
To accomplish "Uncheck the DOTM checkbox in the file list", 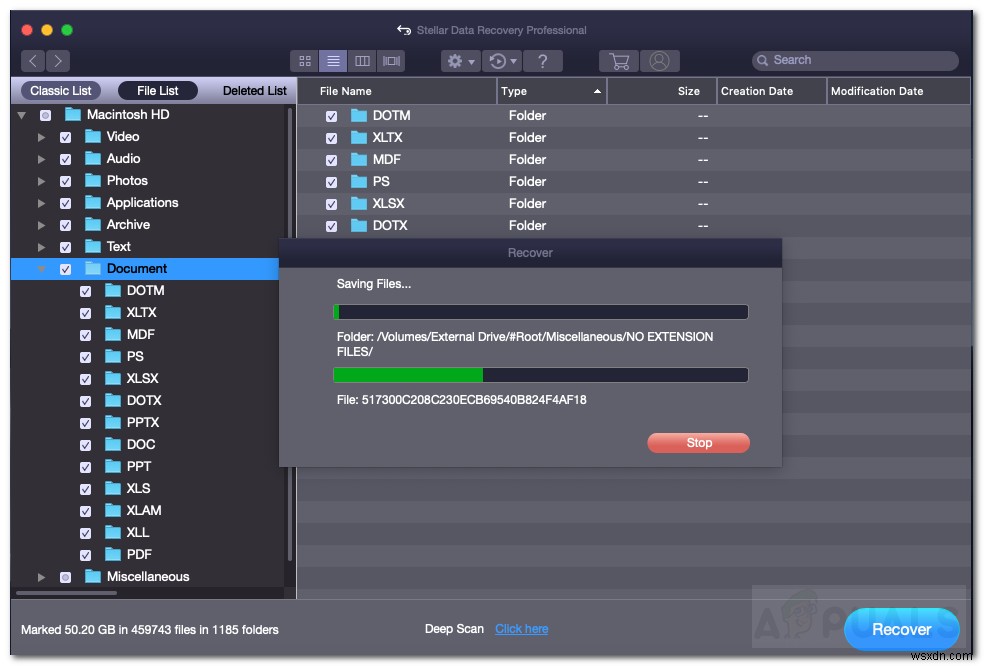I will click(331, 116).
